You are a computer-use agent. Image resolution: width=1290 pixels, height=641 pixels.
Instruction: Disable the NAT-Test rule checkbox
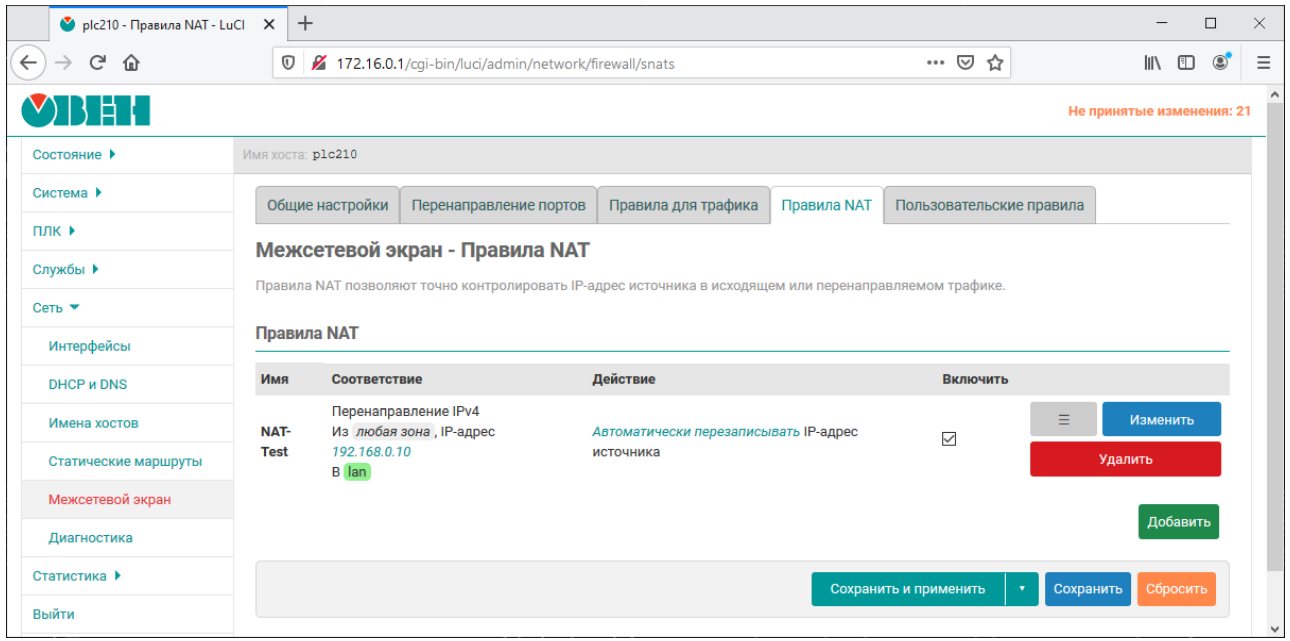949,439
